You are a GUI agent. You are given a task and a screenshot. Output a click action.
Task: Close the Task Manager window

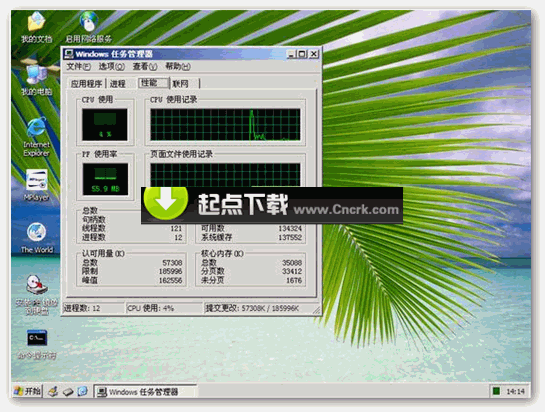pyautogui.click(x=314, y=54)
